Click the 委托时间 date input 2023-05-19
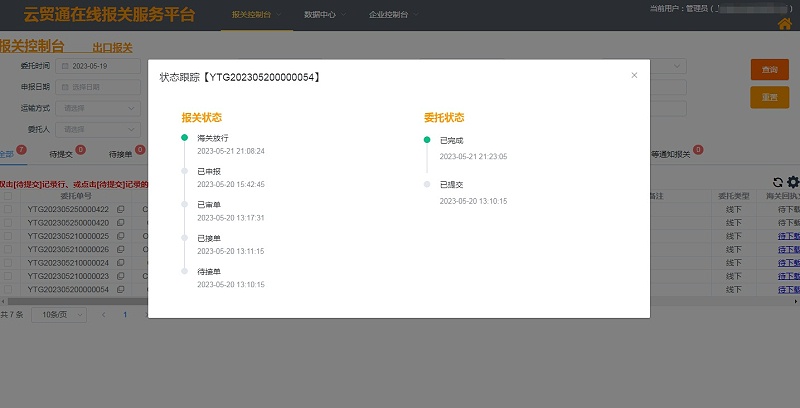 [98, 66]
